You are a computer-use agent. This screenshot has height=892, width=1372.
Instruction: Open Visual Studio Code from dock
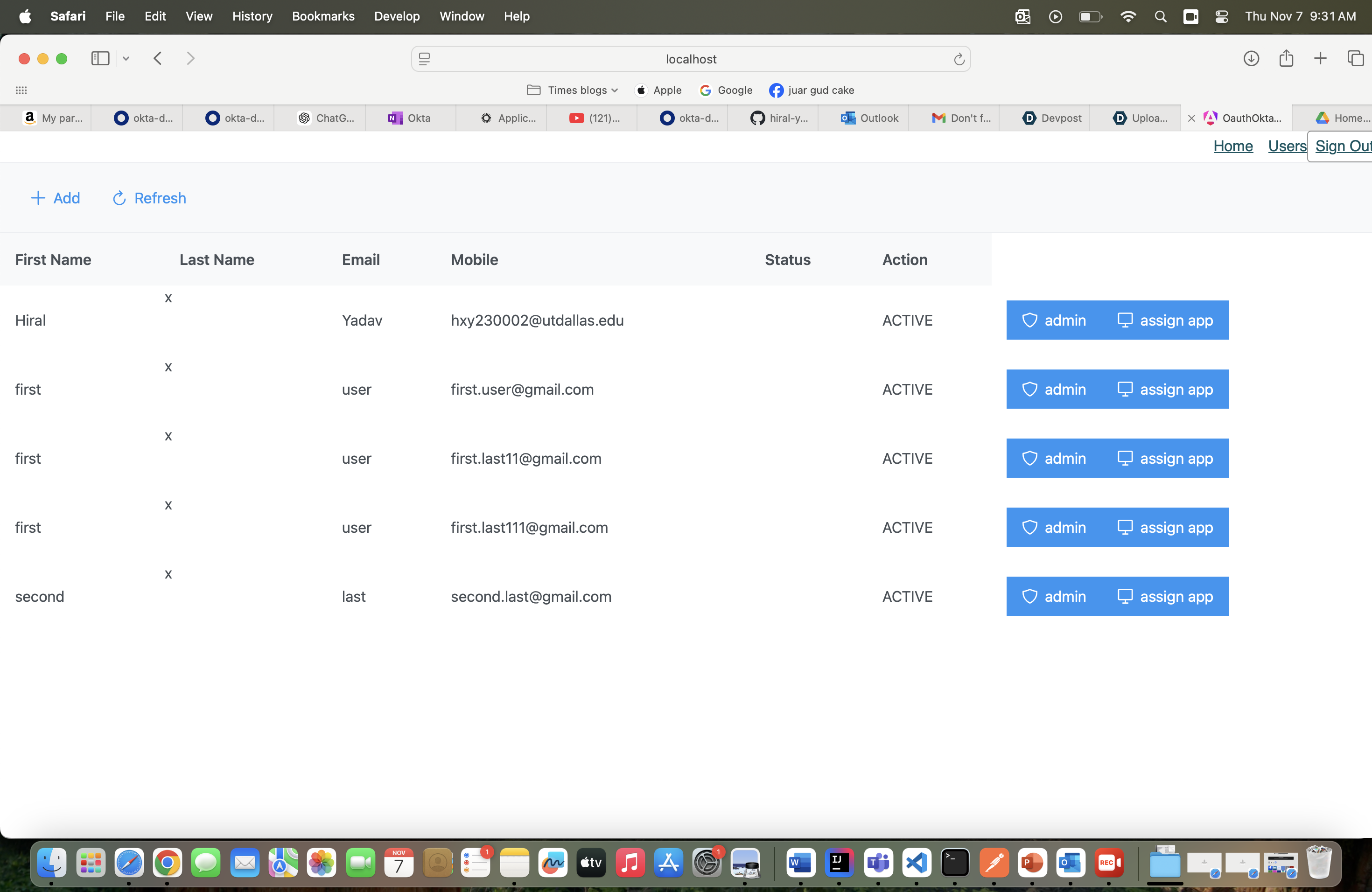pos(916,863)
